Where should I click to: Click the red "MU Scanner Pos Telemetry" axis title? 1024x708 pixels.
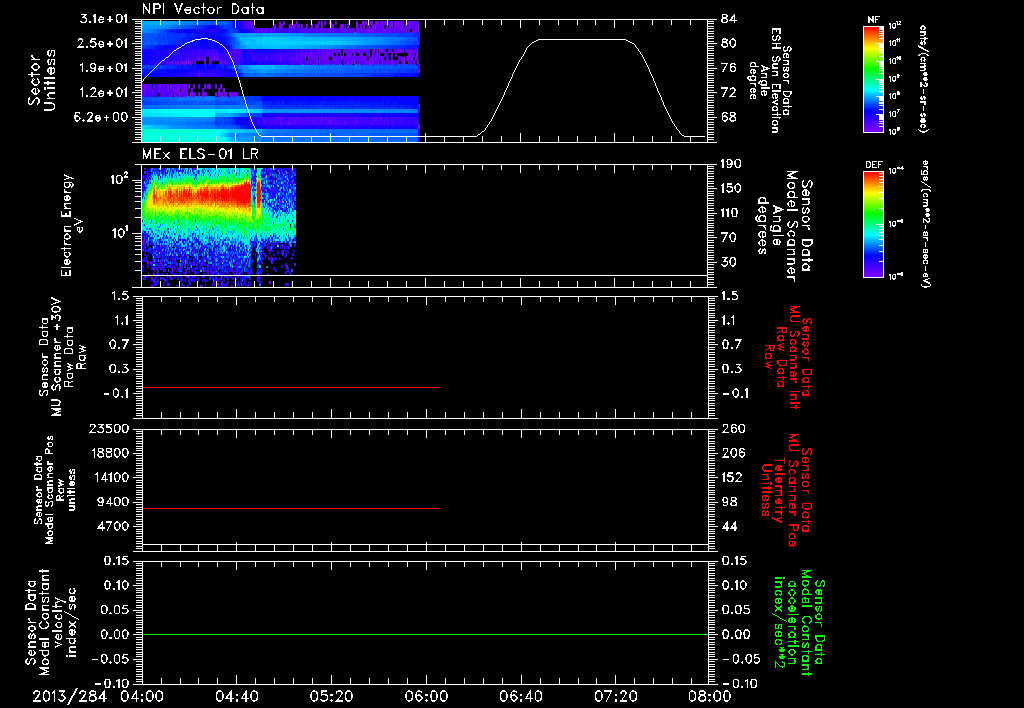787,490
